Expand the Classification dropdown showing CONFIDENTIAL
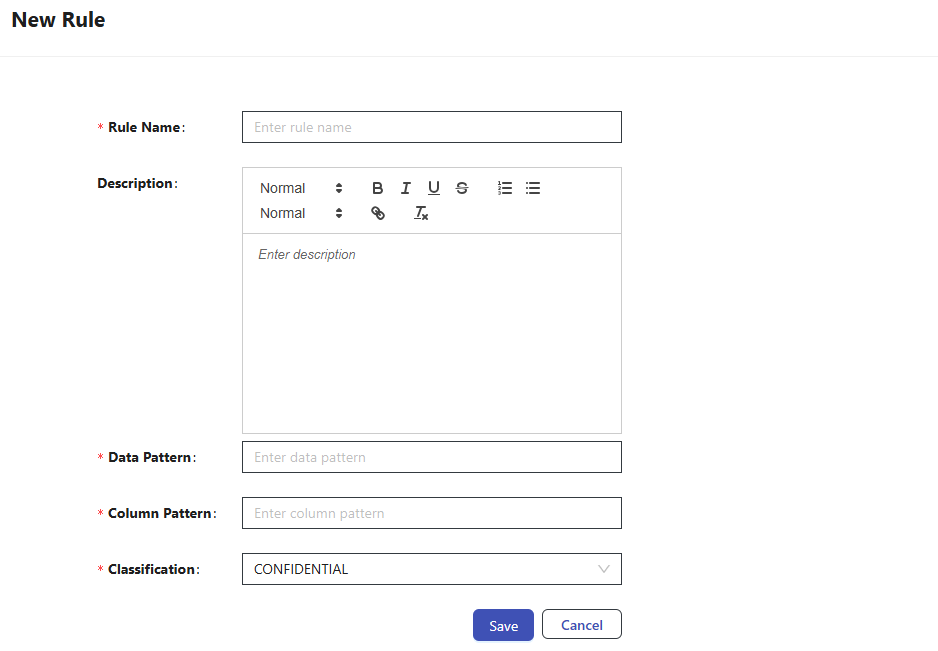Viewport: 938px width, 651px height. 431,569
